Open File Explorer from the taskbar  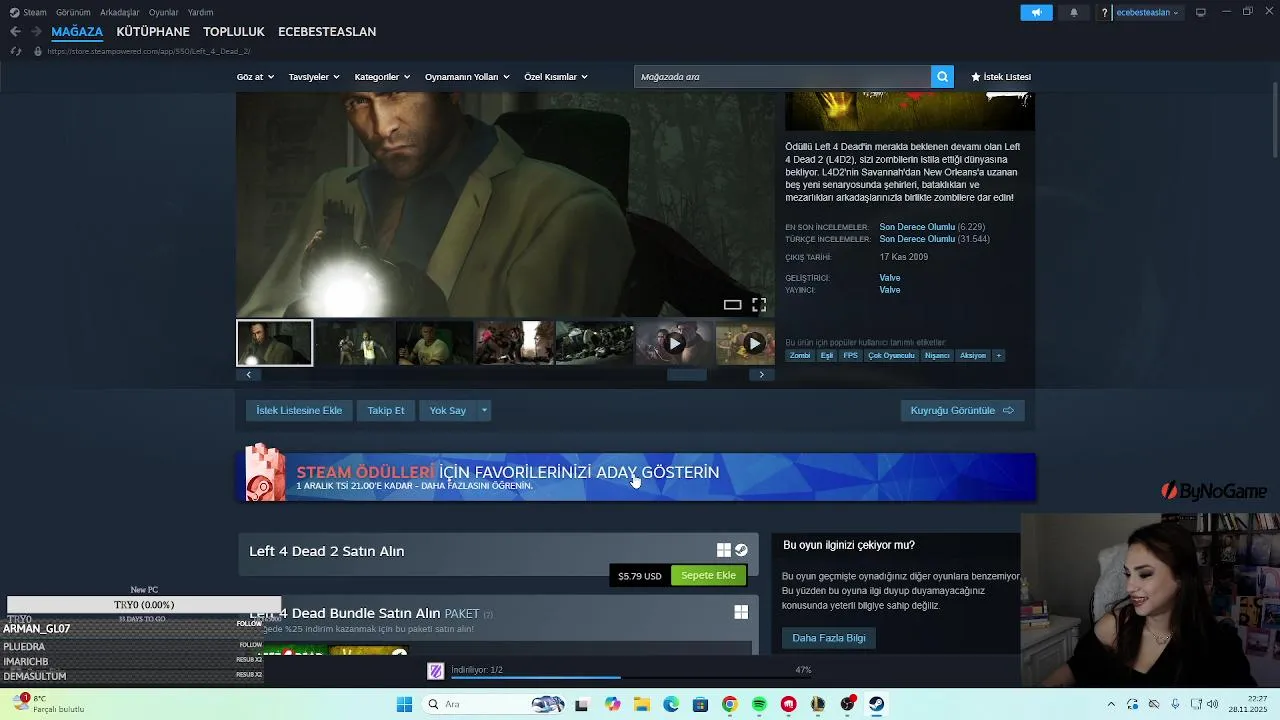click(641, 704)
